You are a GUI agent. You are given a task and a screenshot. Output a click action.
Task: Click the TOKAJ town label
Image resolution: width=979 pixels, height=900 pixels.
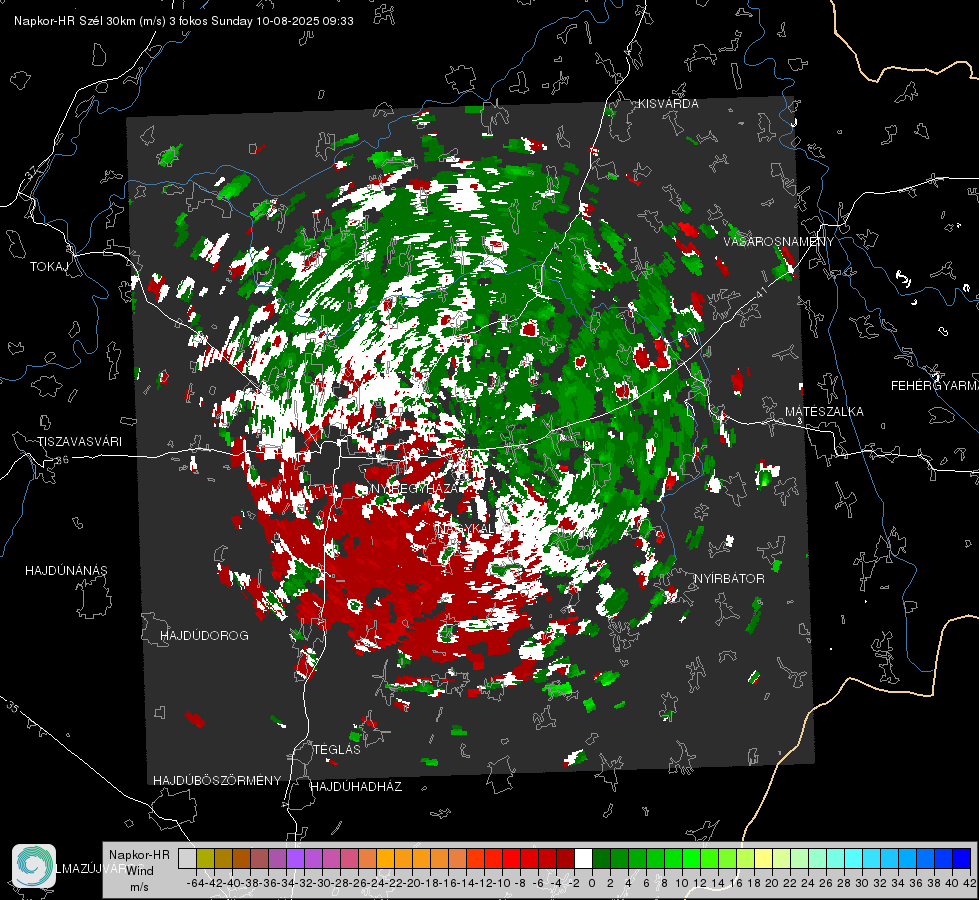(49, 267)
